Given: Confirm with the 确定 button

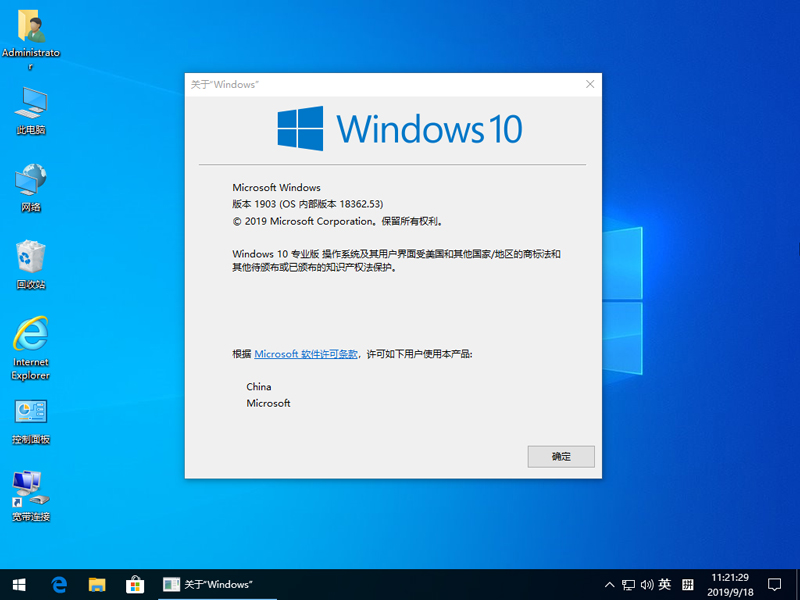Looking at the screenshot, I should tap(561, 456).
